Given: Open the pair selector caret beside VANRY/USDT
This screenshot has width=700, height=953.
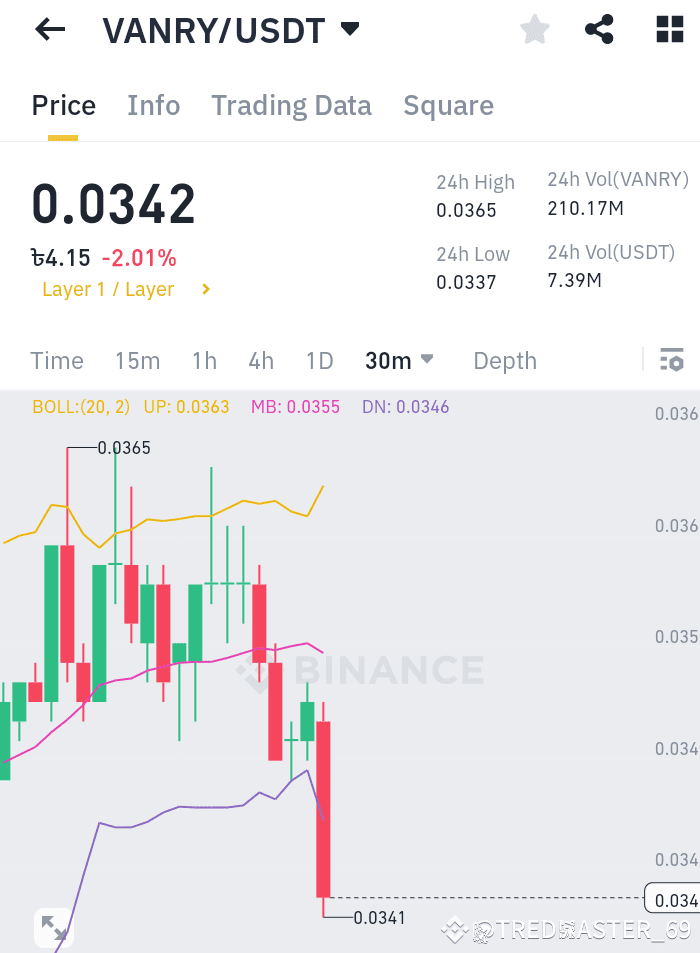Looking at the screenshot, I should [x=349, y=29].
